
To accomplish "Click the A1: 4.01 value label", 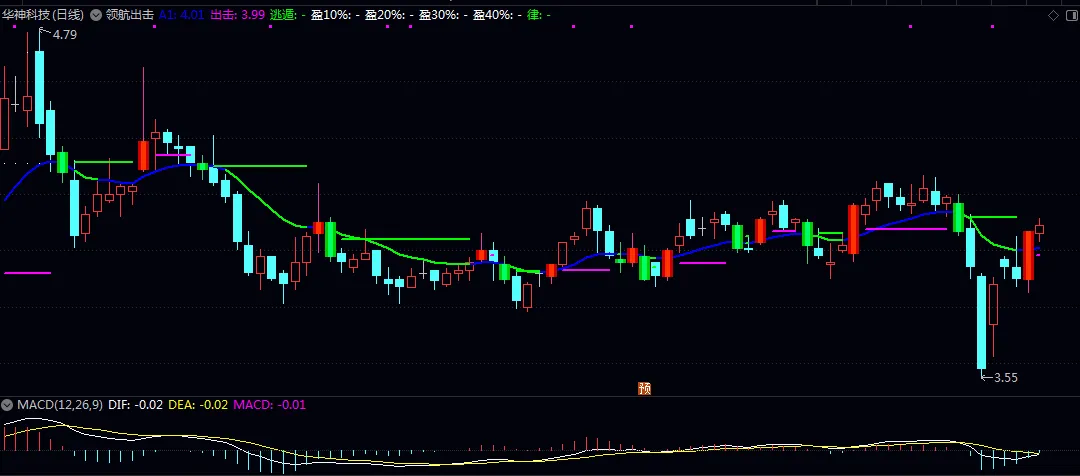I will [181, 14].
